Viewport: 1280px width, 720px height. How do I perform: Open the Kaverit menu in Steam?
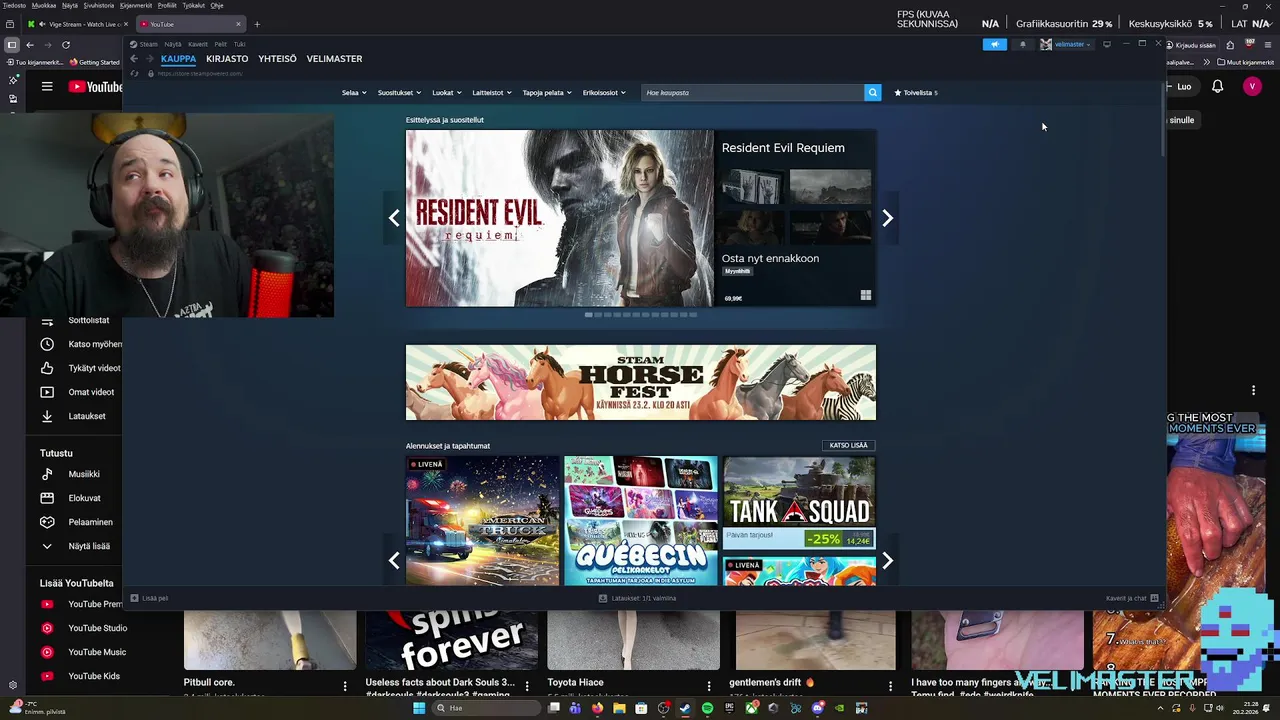point(198,44)
